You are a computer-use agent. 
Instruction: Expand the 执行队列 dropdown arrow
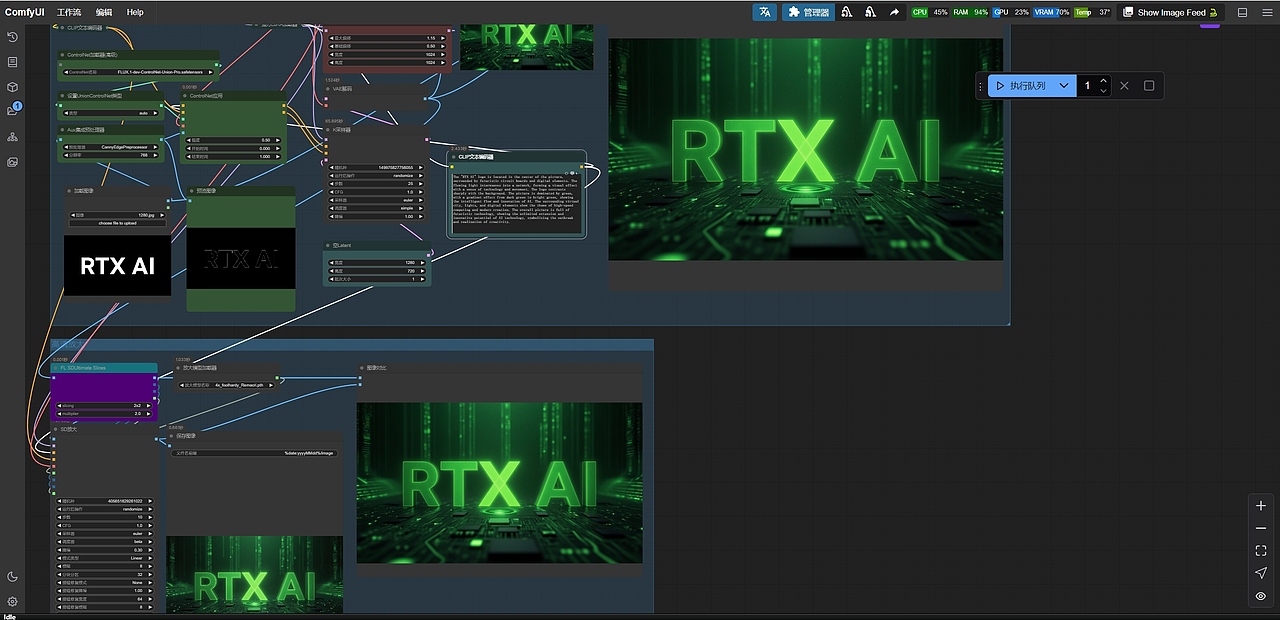click(1064, 86)
